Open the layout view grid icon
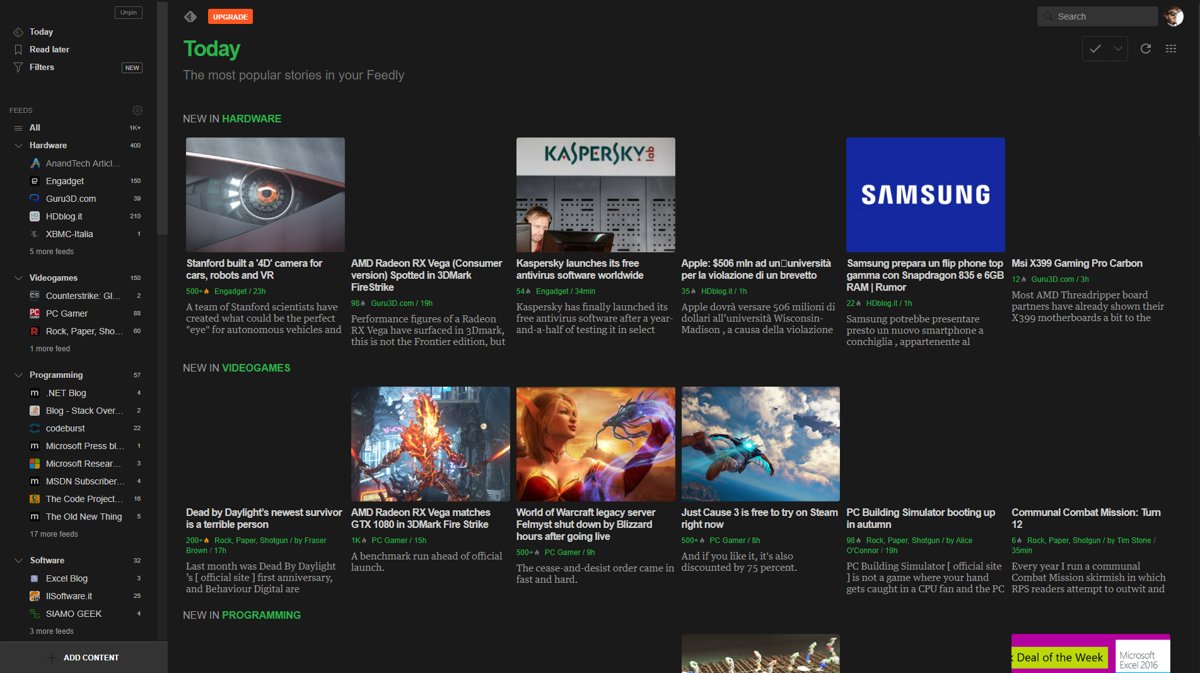 (1171, 47)
